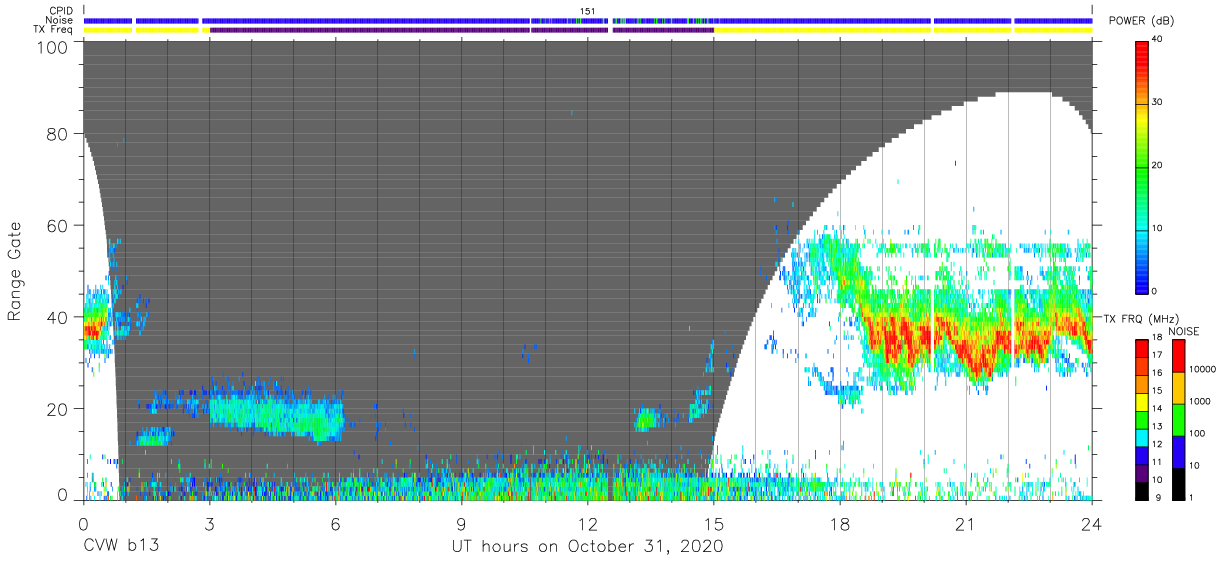Click the y-axis tick label '40'
The height and width of the screenshot is (567, 1228).
tap(58, 317)
